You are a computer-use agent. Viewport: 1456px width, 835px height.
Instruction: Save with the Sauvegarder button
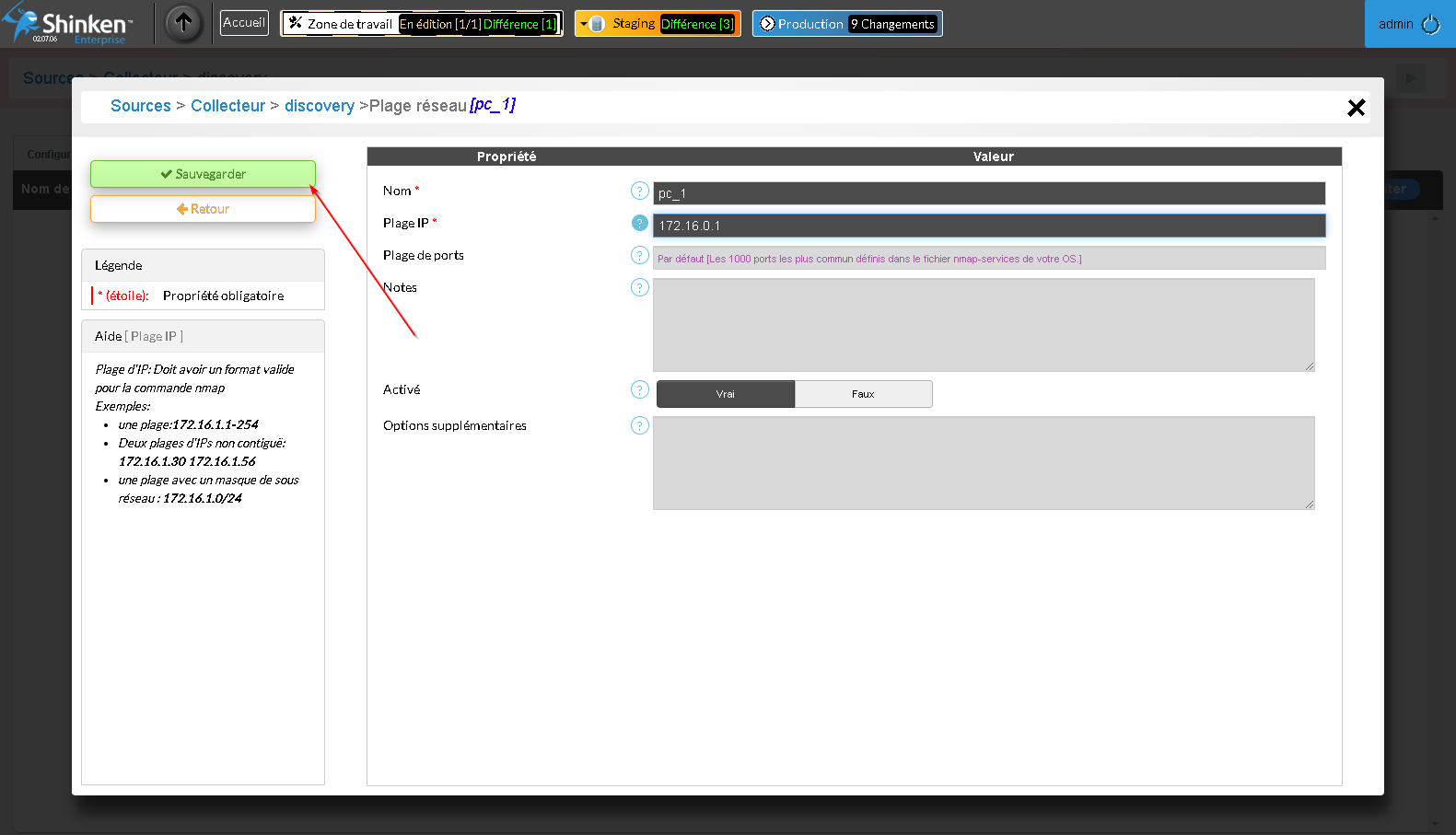pyautogui.click(x=203, y=174)
